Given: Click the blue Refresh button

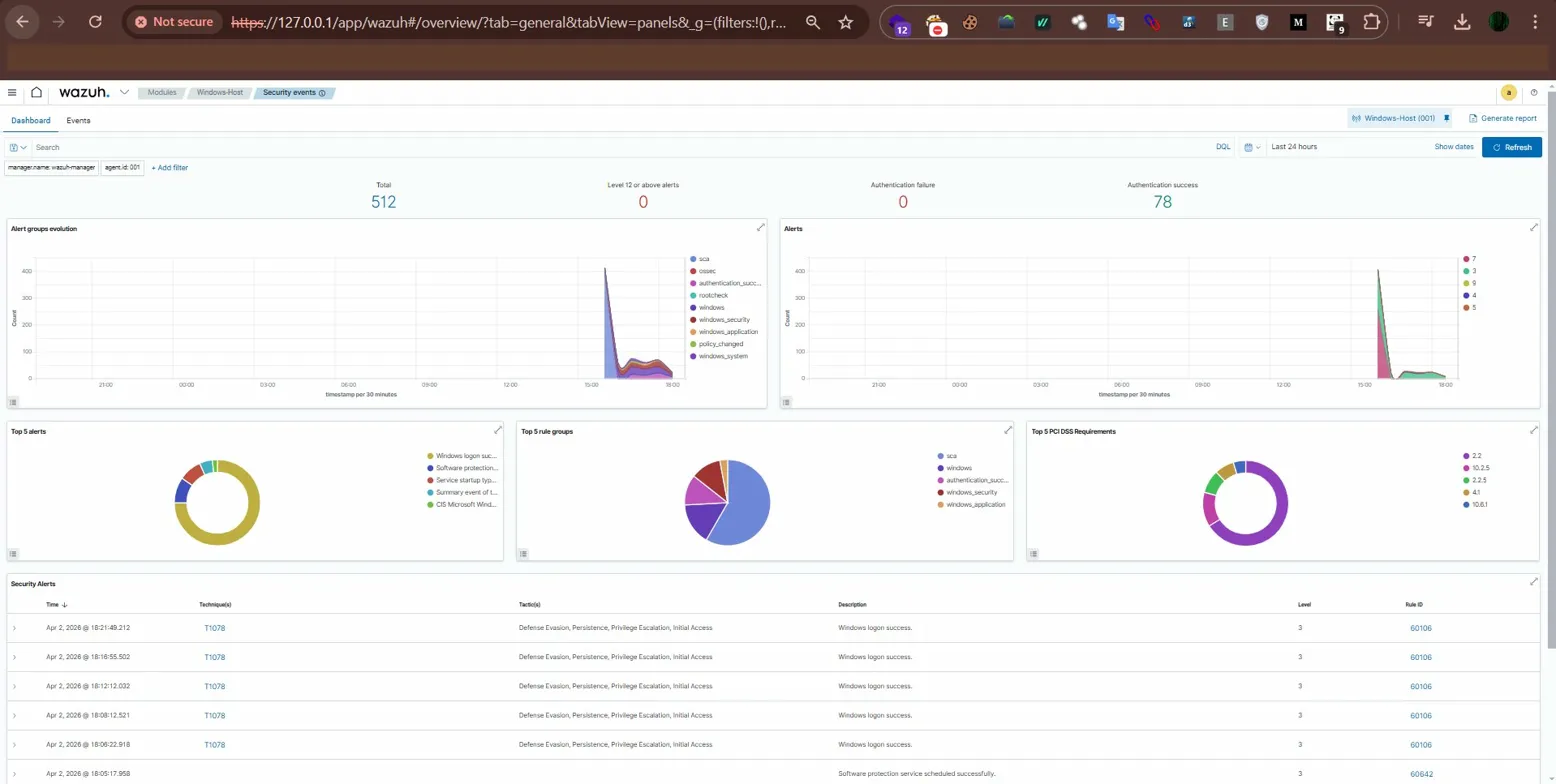Looking at the screenshot, I should pos(1511,147).
